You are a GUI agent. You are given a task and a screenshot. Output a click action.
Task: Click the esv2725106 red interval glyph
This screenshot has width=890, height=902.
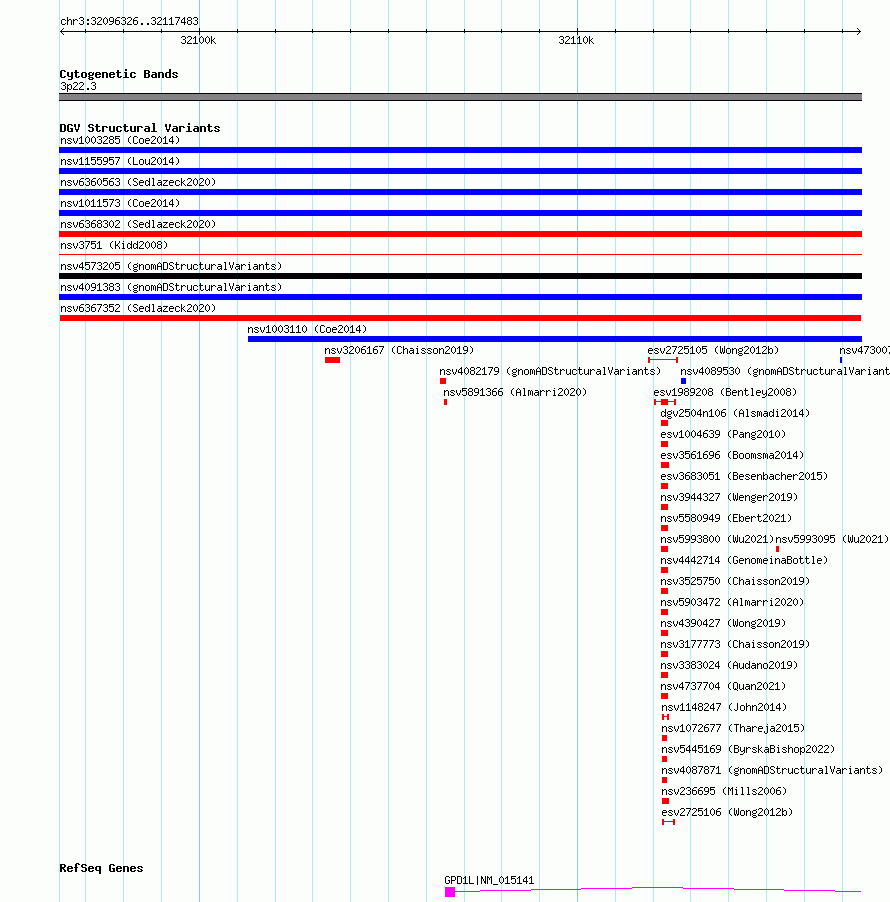[669, 822]
